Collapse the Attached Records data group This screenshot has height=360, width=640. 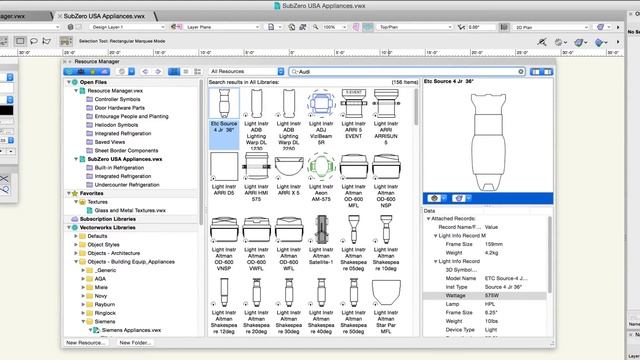pos(428,219)
